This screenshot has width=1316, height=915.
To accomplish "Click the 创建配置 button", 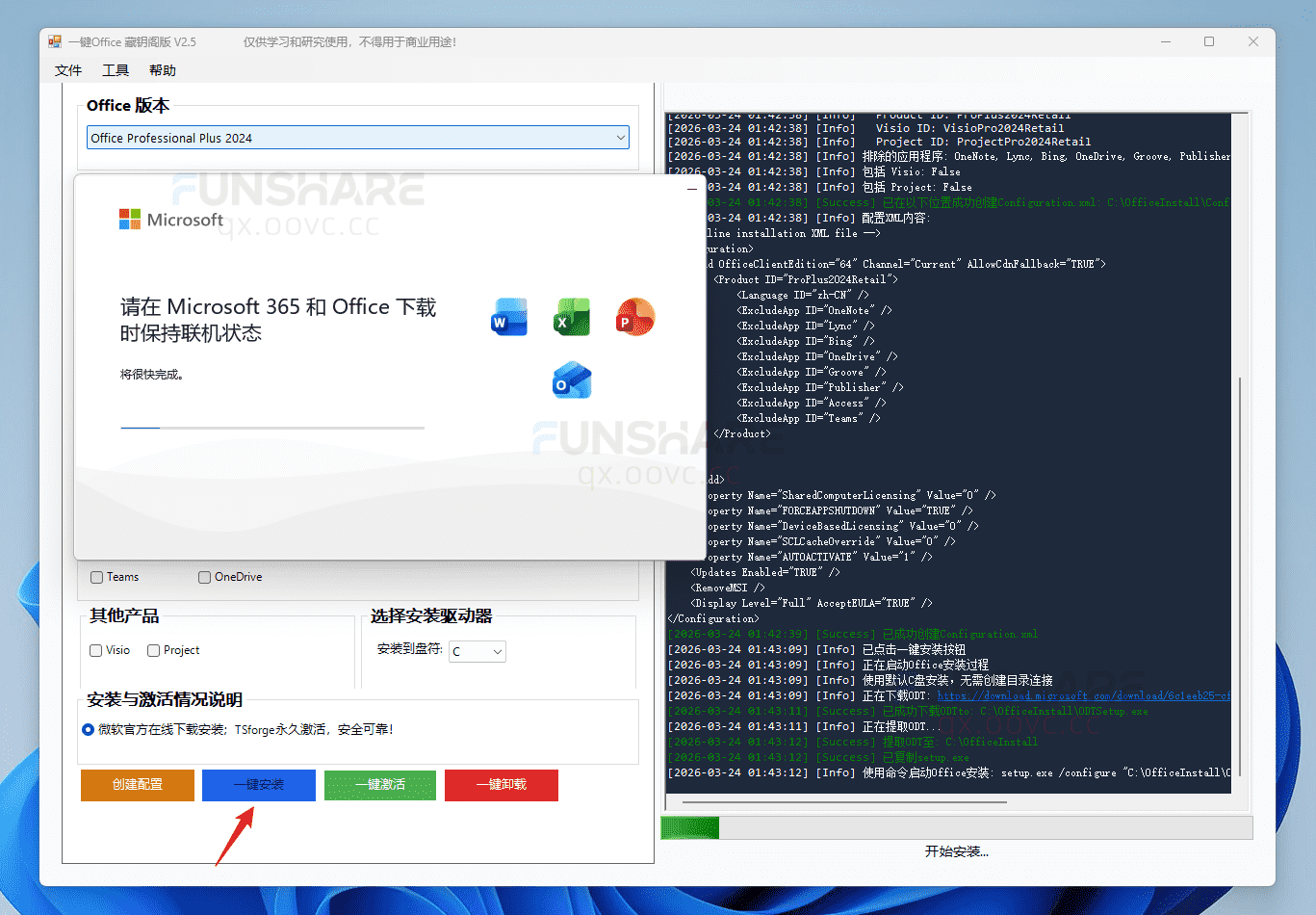I will 138,785.
